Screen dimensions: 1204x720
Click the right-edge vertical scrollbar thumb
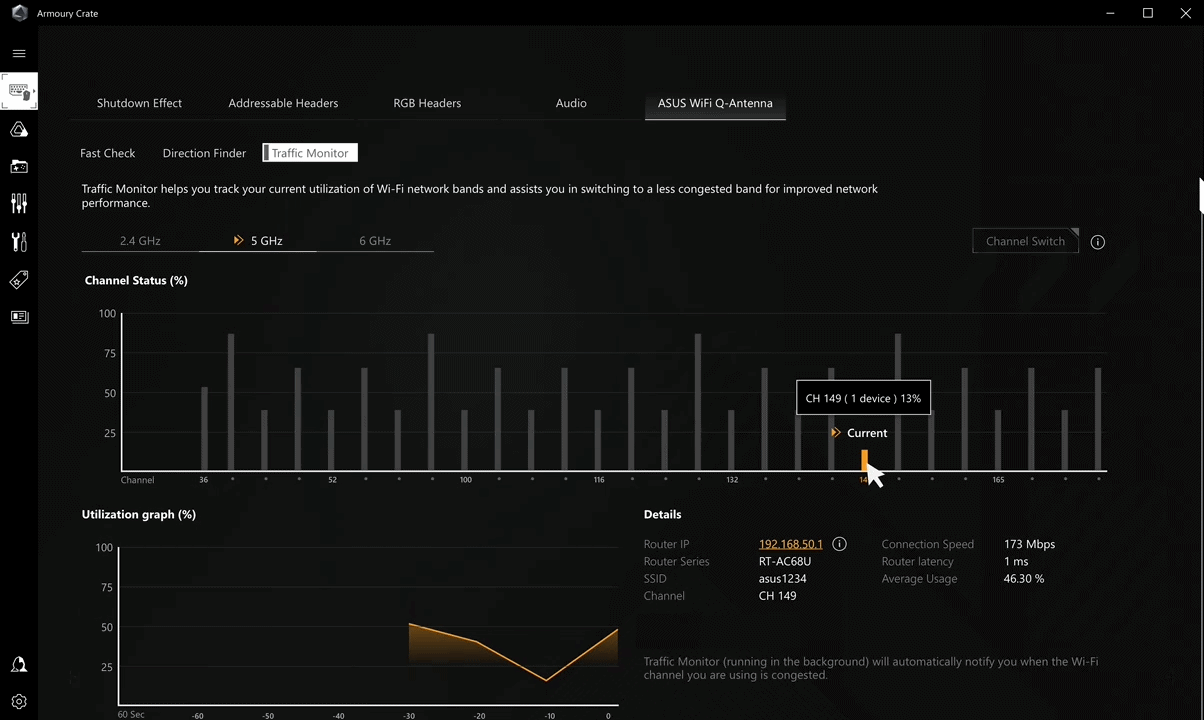pyautogui.click(x=1201, y=196)
